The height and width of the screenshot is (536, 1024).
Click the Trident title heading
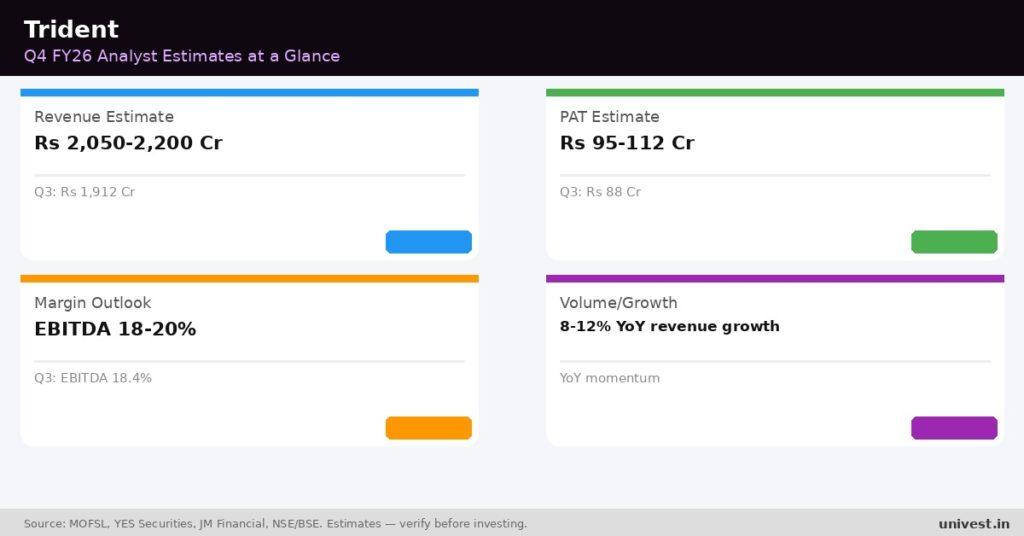point(71,29)
